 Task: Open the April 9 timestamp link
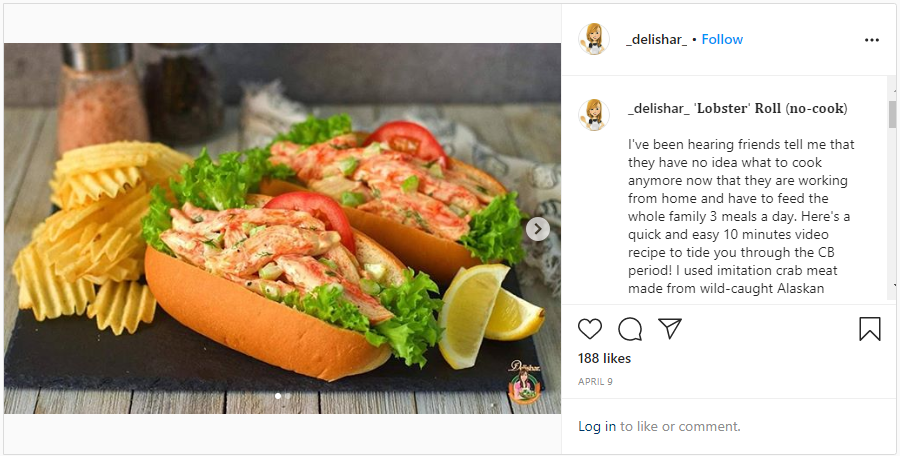pos(593,382)
